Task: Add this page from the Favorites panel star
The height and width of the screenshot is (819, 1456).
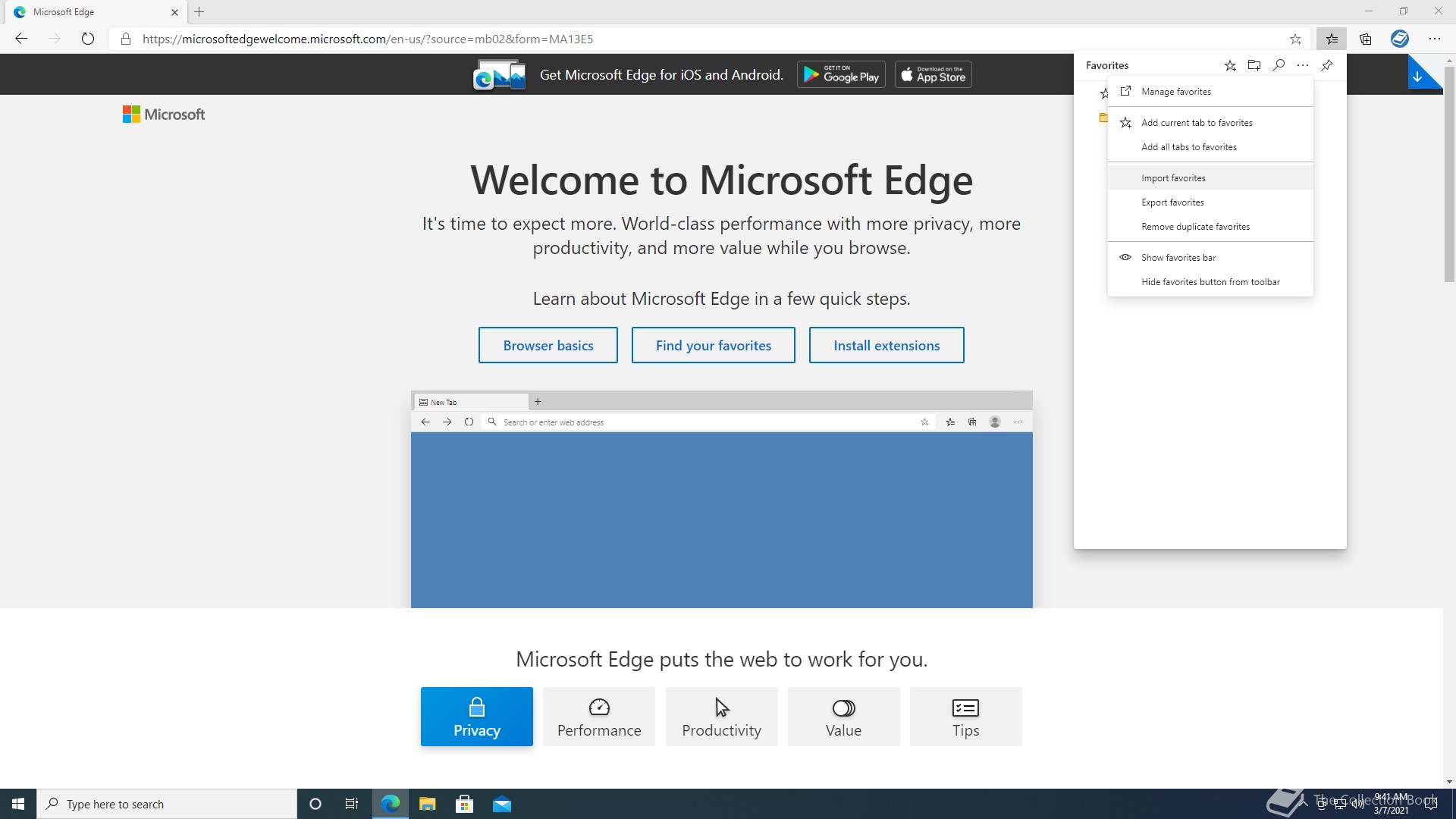Action: pos(1230,65)
